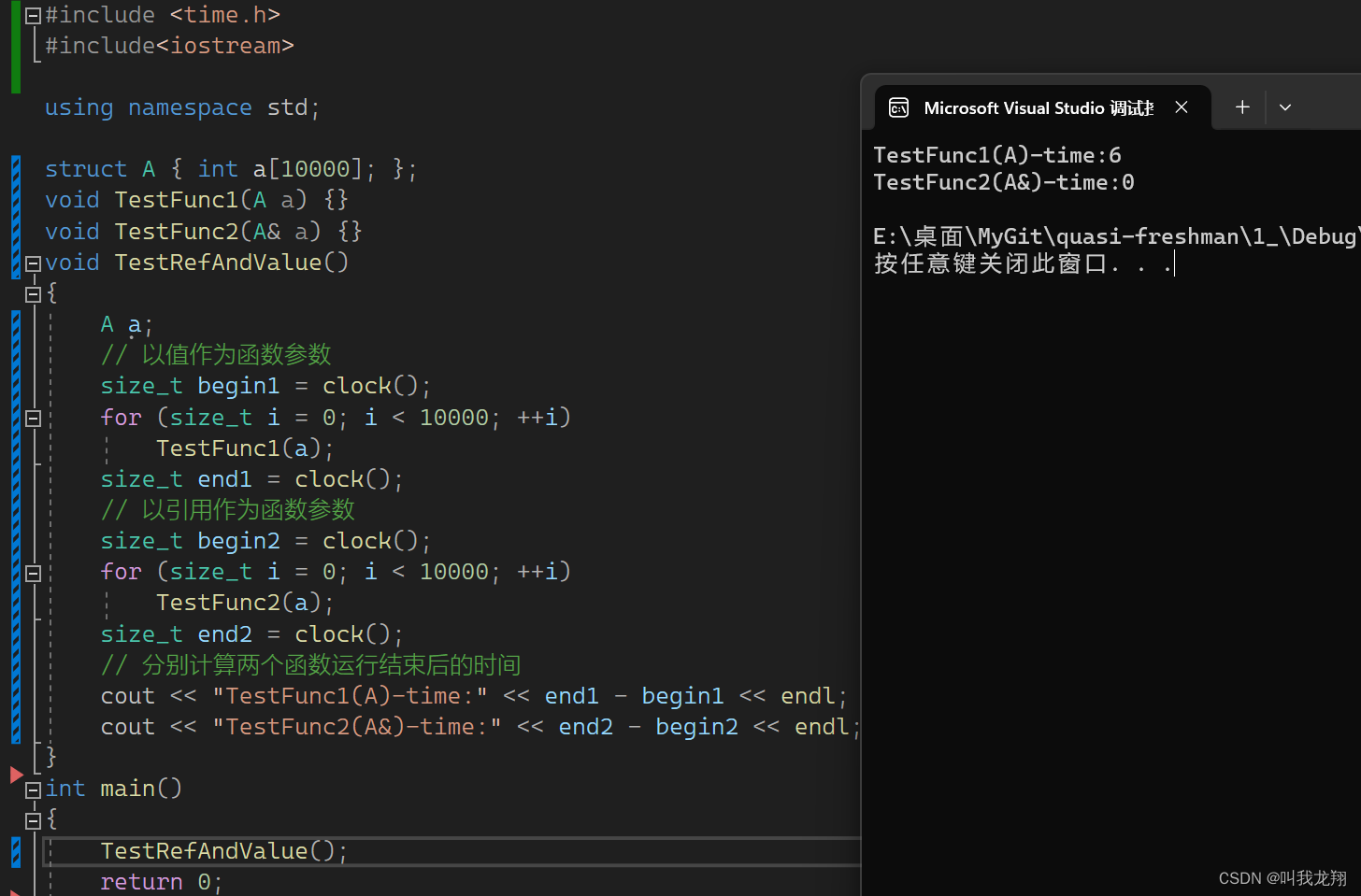Click the #include<iostream> line
The image size is (1361, 896).
(169, 46)
